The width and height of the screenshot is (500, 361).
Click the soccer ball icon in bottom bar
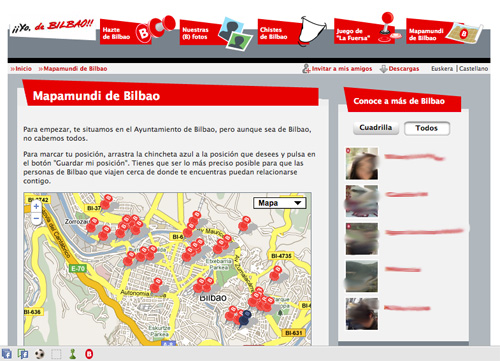pyautogui.click(x=40, y=354)
